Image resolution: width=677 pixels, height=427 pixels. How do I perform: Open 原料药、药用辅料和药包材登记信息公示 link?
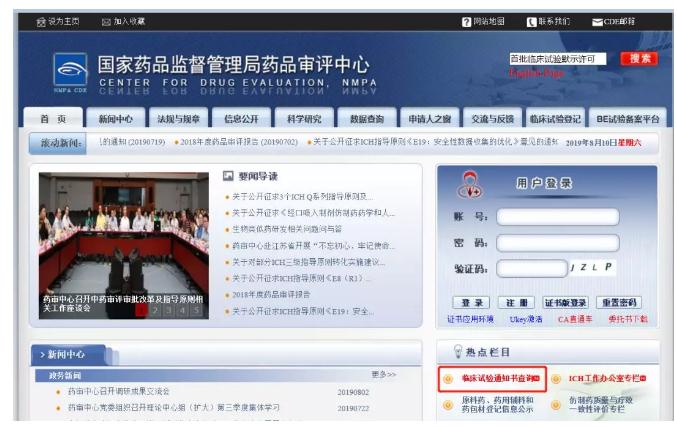pos(497,405)
